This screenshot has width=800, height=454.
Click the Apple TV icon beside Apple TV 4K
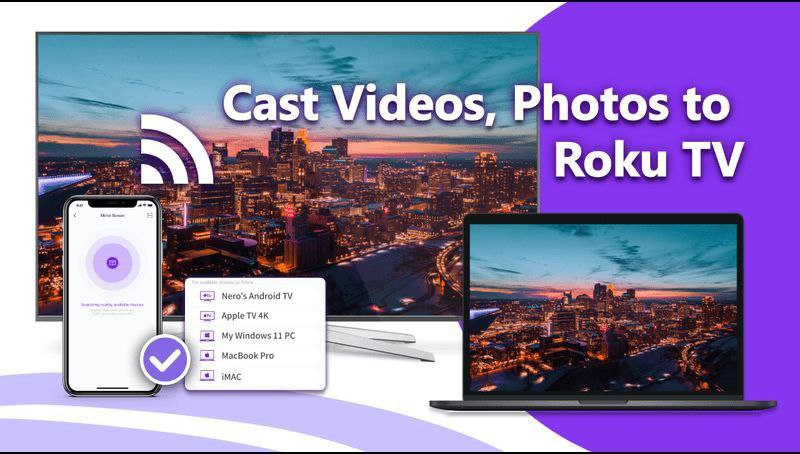point(207,316)
